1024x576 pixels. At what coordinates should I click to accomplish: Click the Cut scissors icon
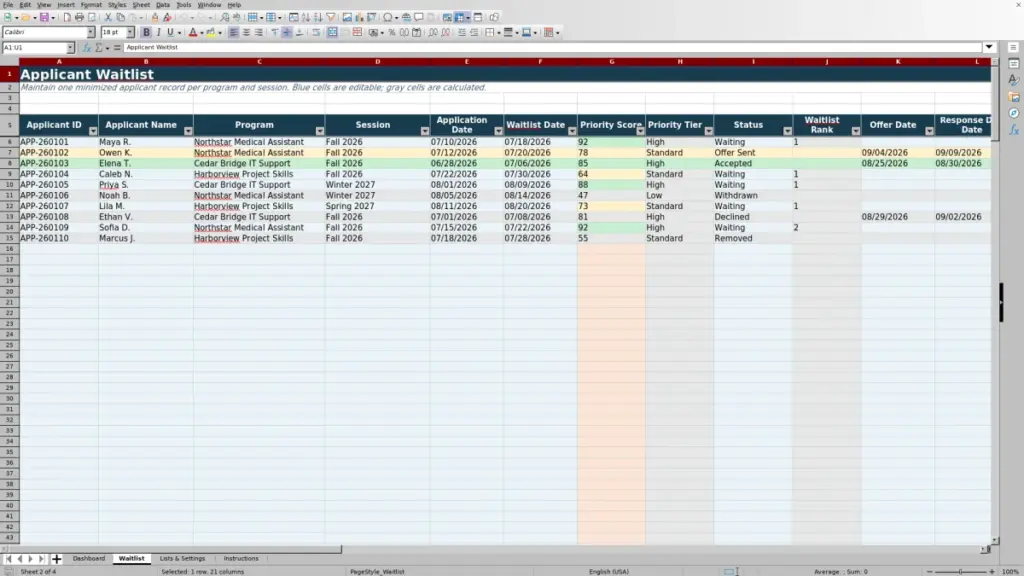108,18
